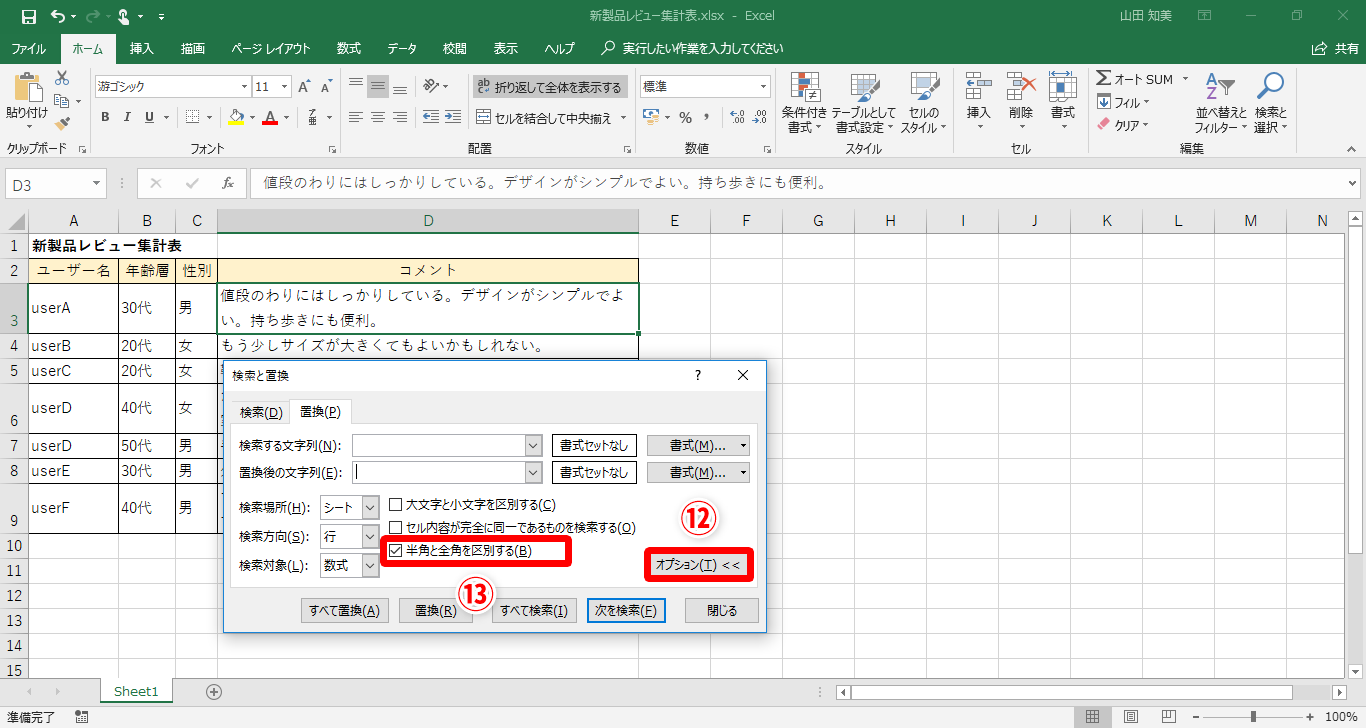Open Format as Table (テーブルとして書式設定)
The height and width of the screenshot is (728, 1366).
tap(863, 103)
